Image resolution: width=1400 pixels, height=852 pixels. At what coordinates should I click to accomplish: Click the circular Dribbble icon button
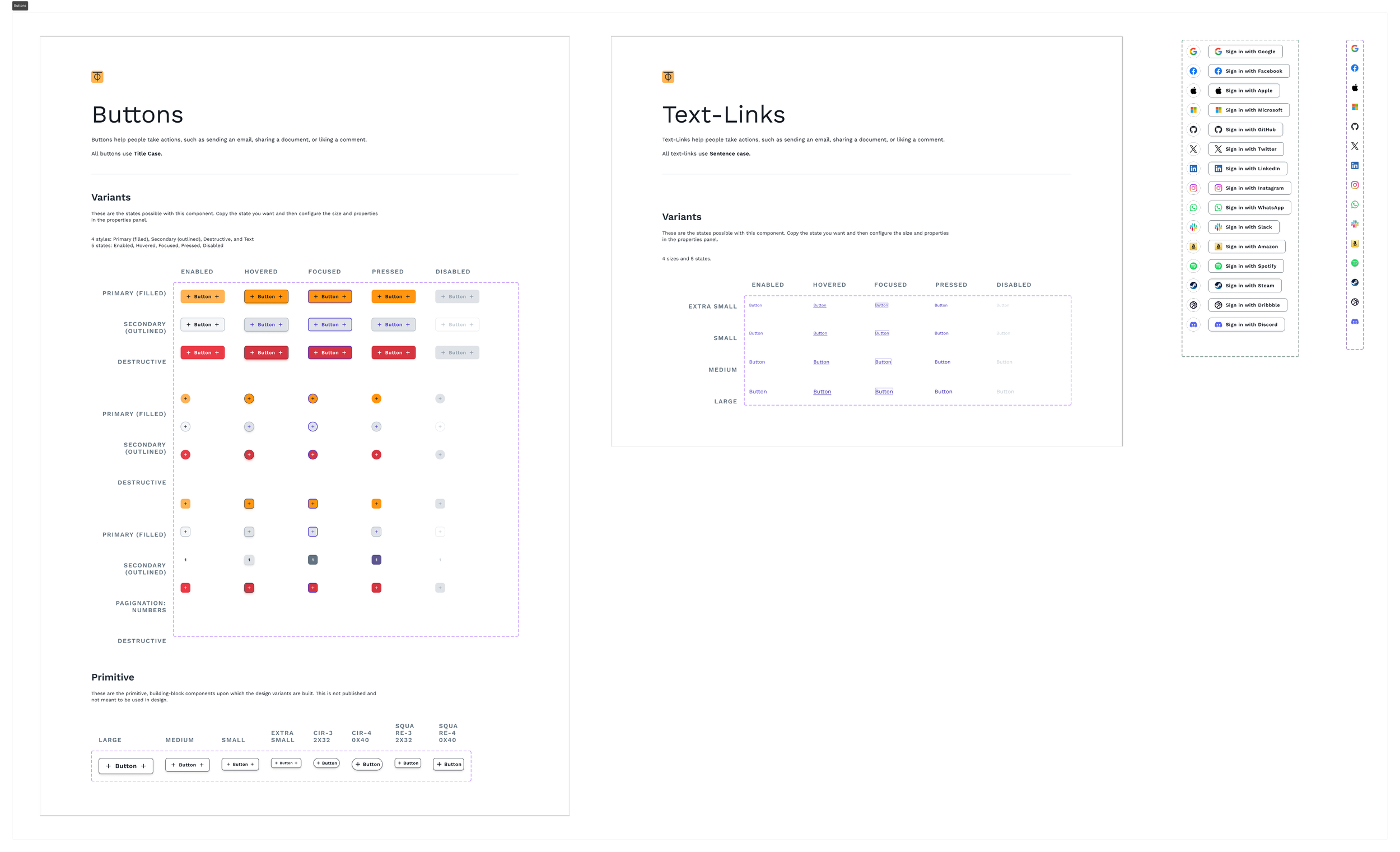pos(1193,305)
